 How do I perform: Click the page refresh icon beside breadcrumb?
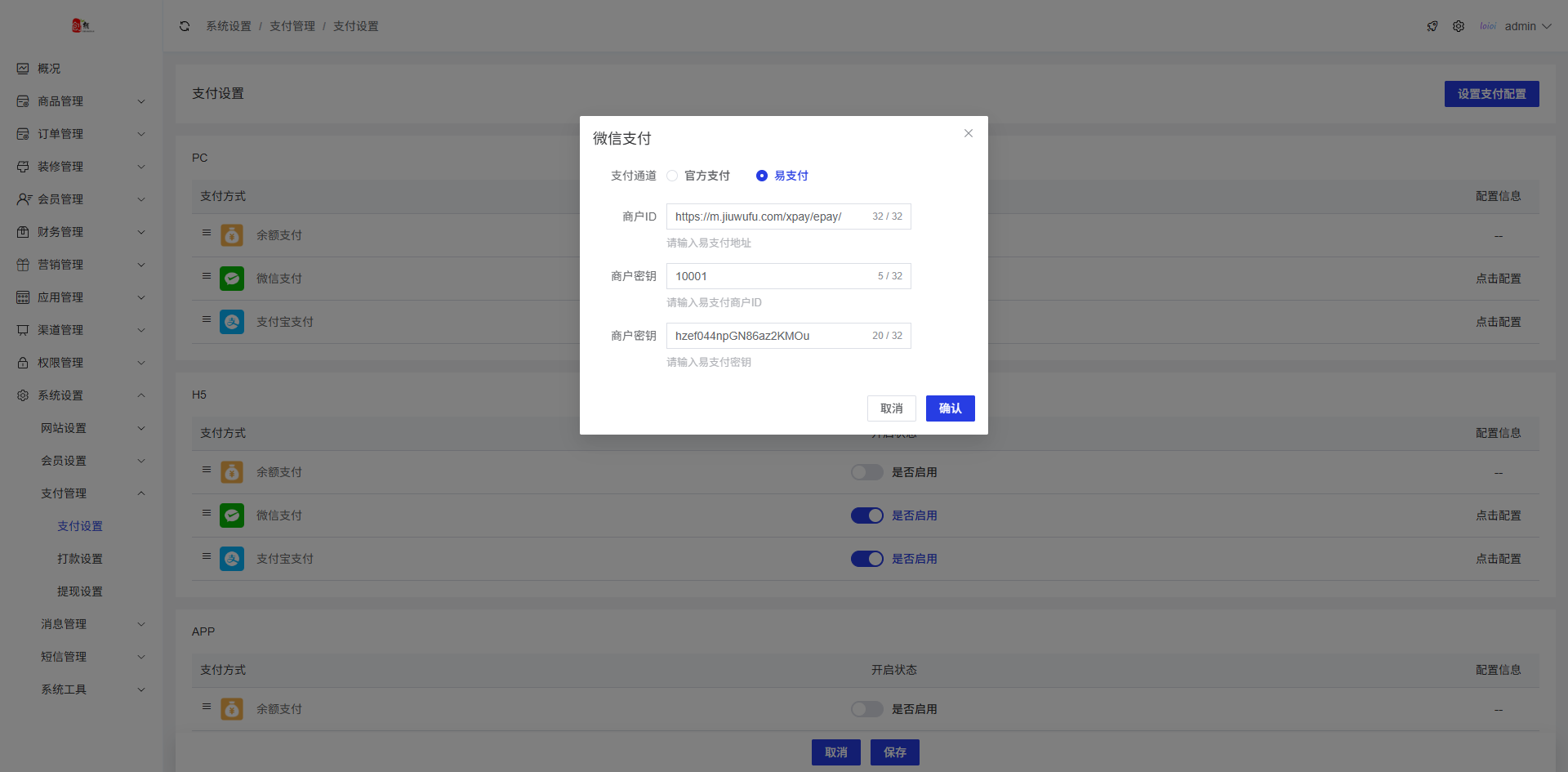pos(184,26)
